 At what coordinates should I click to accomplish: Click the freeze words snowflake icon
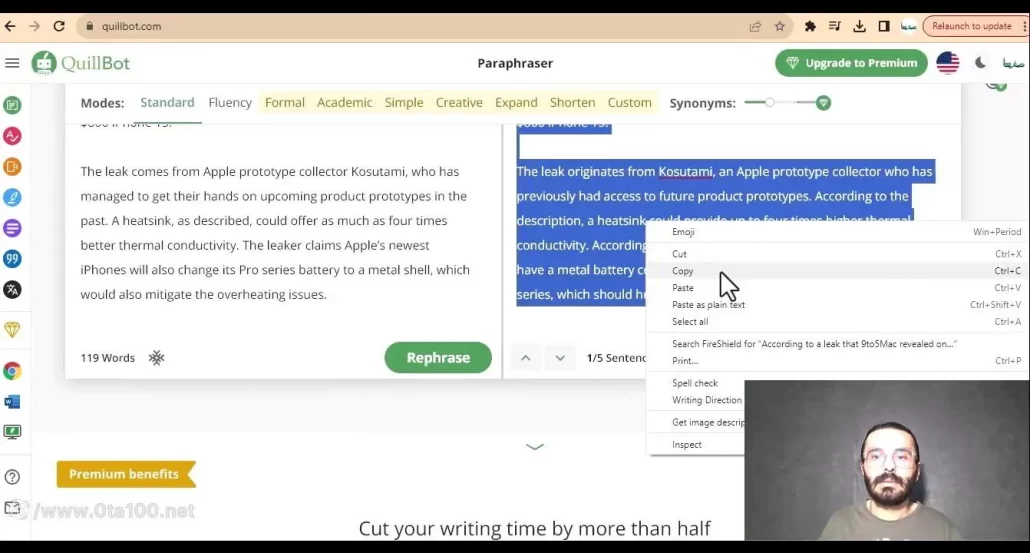tap(156, 358)
